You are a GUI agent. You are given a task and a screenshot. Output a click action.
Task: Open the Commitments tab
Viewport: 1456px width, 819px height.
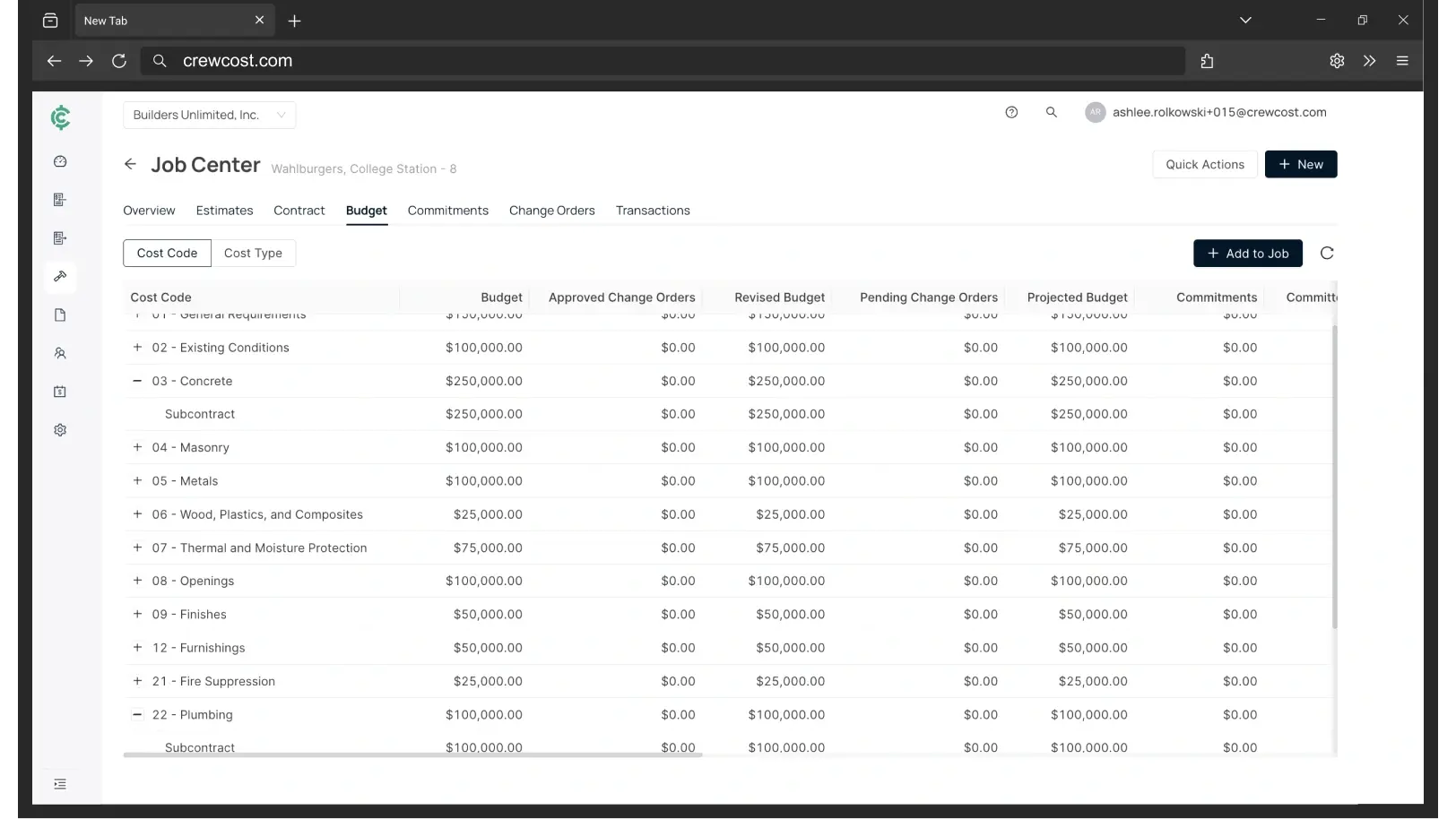447,211
